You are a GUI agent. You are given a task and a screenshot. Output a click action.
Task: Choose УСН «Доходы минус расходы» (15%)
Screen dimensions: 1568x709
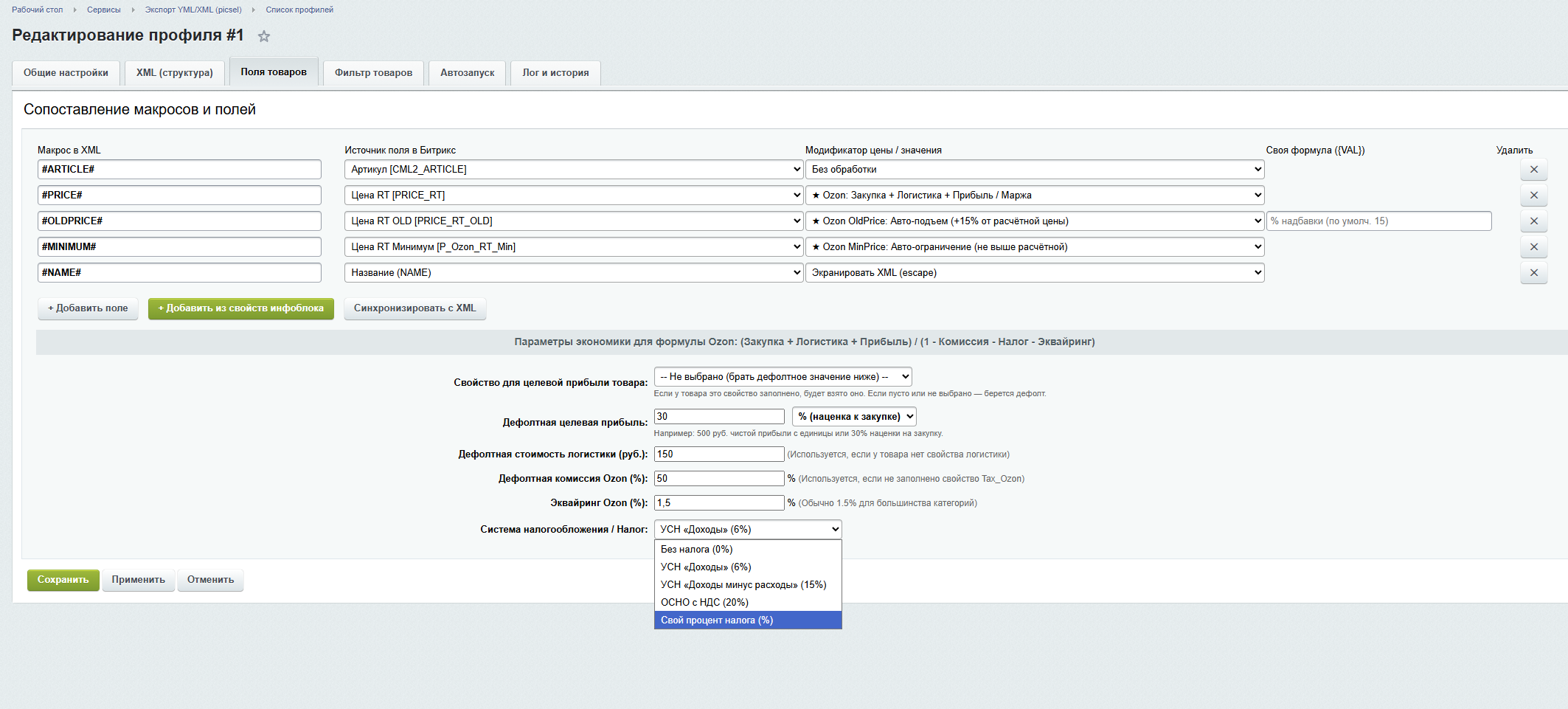[x=748, y=585]
